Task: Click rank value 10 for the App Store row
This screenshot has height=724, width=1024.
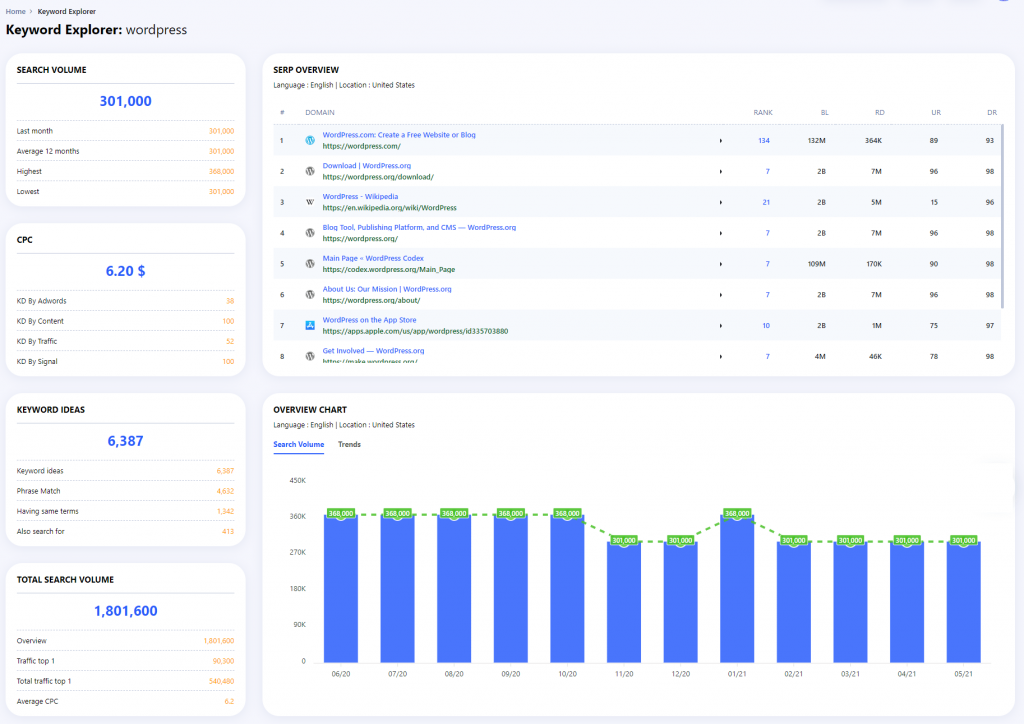Action: (x=766, y=326)
